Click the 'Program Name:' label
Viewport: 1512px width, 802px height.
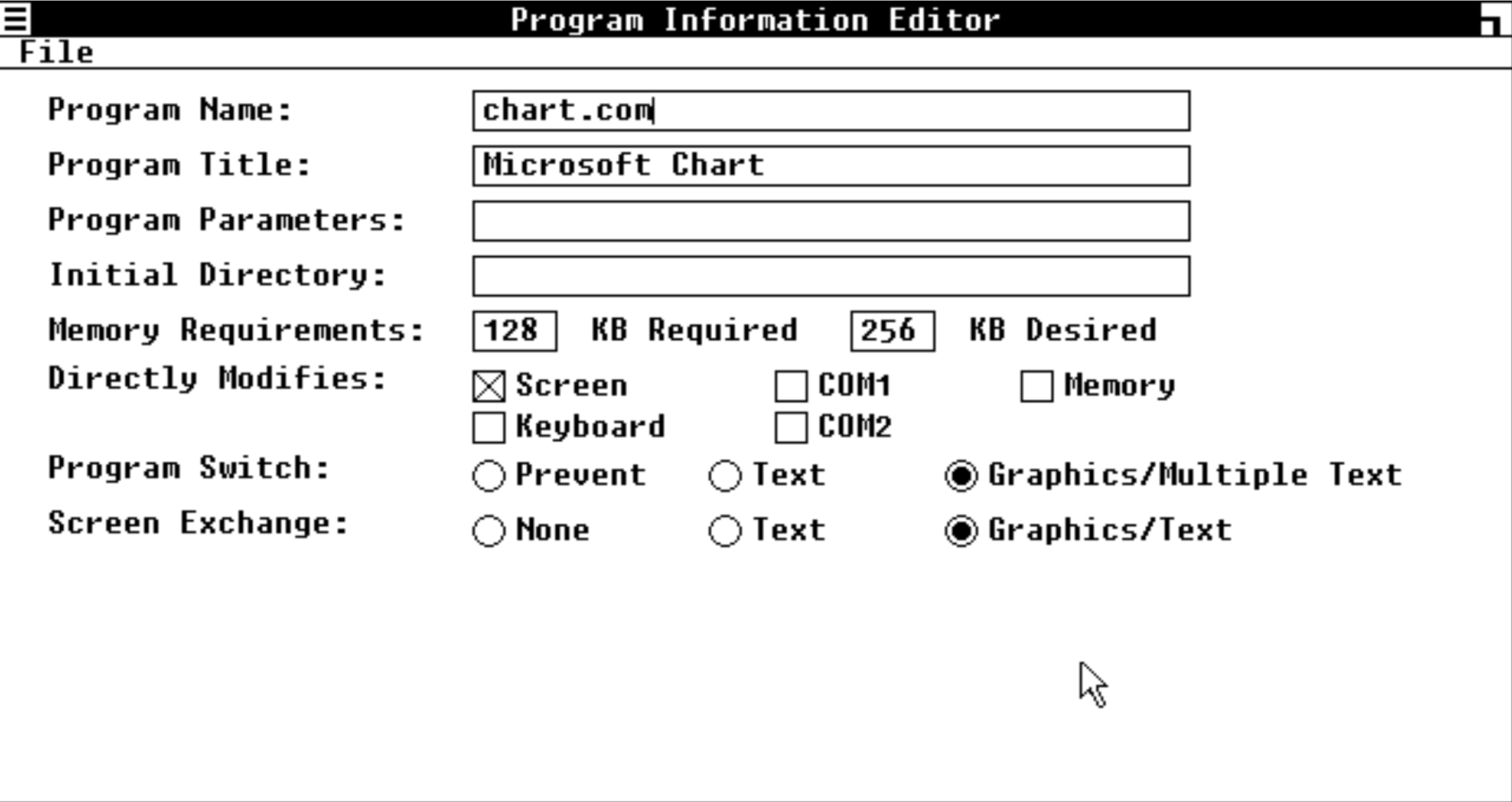point(170,110)
